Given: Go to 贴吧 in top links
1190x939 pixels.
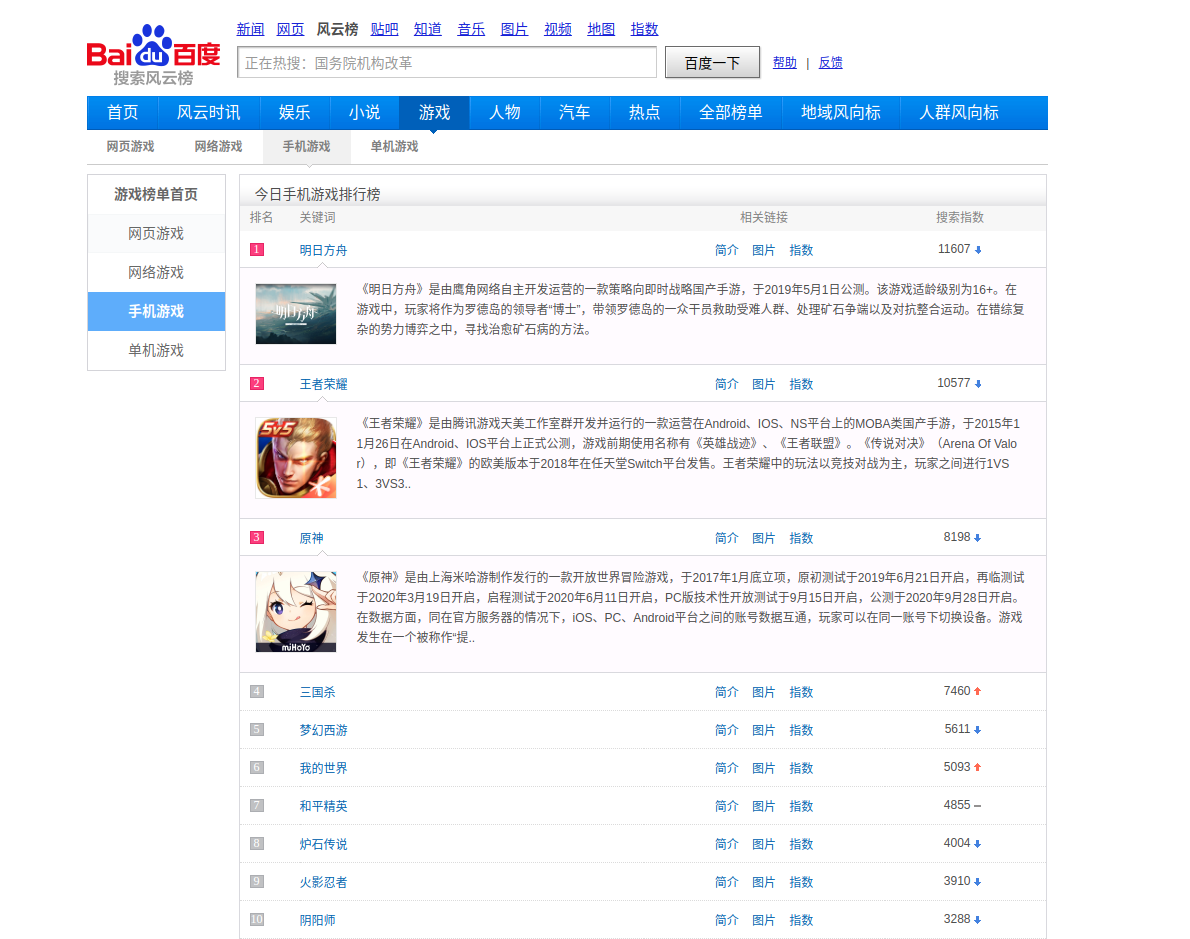Looking at the screenshot, I should pos(385,29).
